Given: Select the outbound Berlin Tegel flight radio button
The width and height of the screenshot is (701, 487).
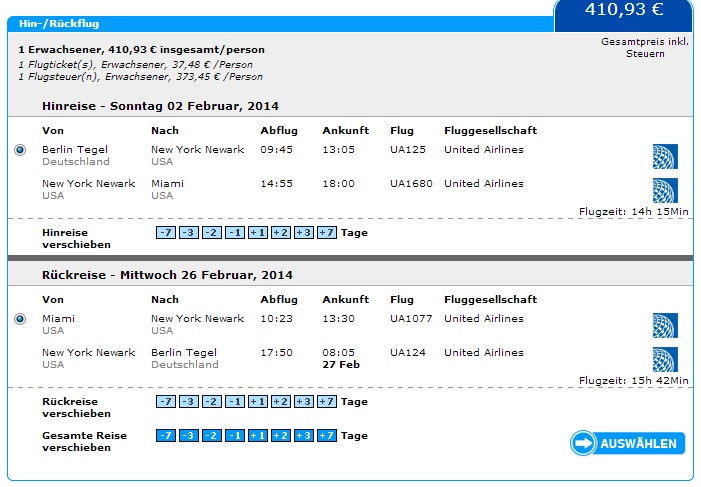Looking at the screenshot, I should [20, 150].
